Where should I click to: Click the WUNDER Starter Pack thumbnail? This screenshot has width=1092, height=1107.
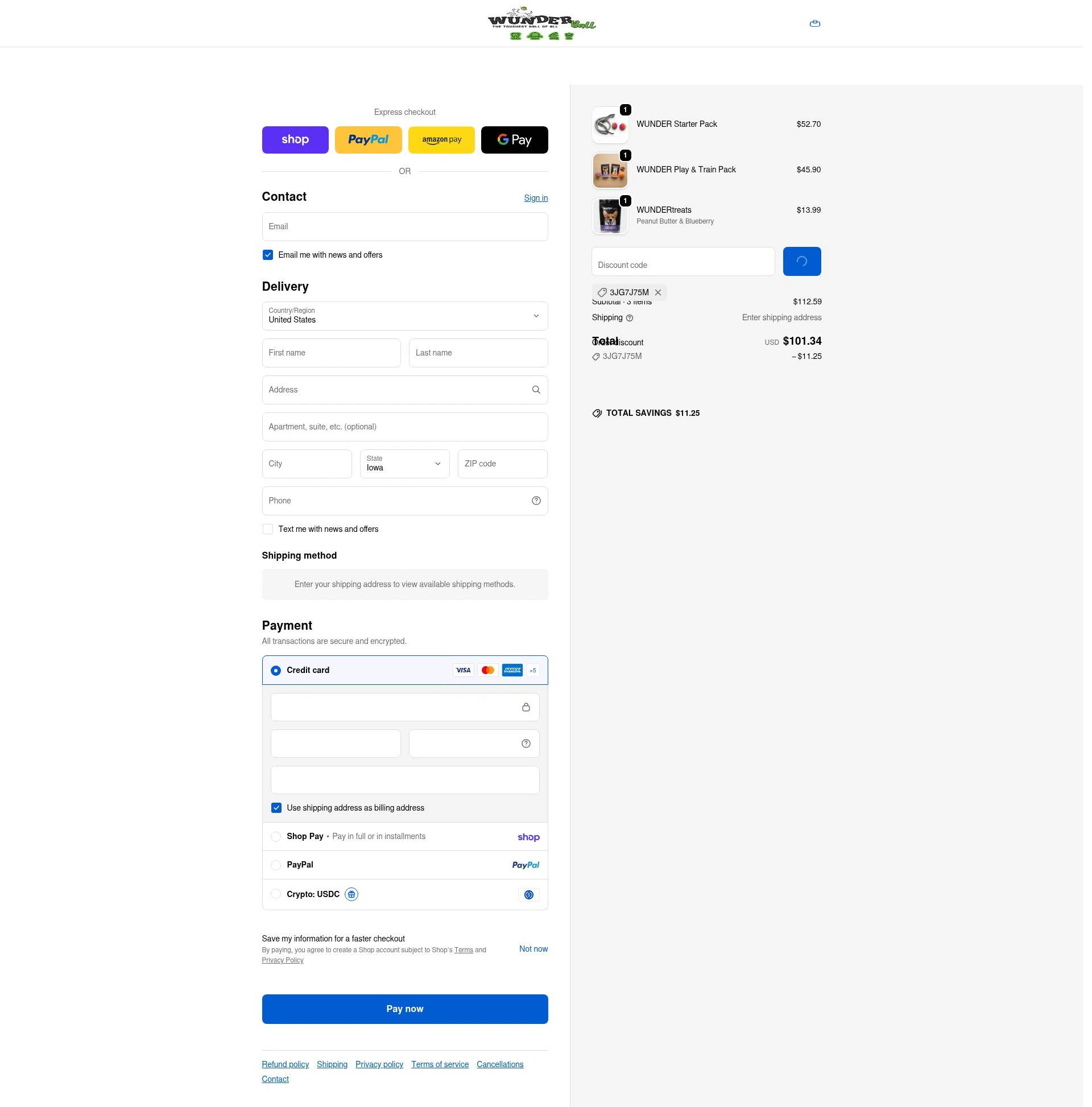click(610, 125)
